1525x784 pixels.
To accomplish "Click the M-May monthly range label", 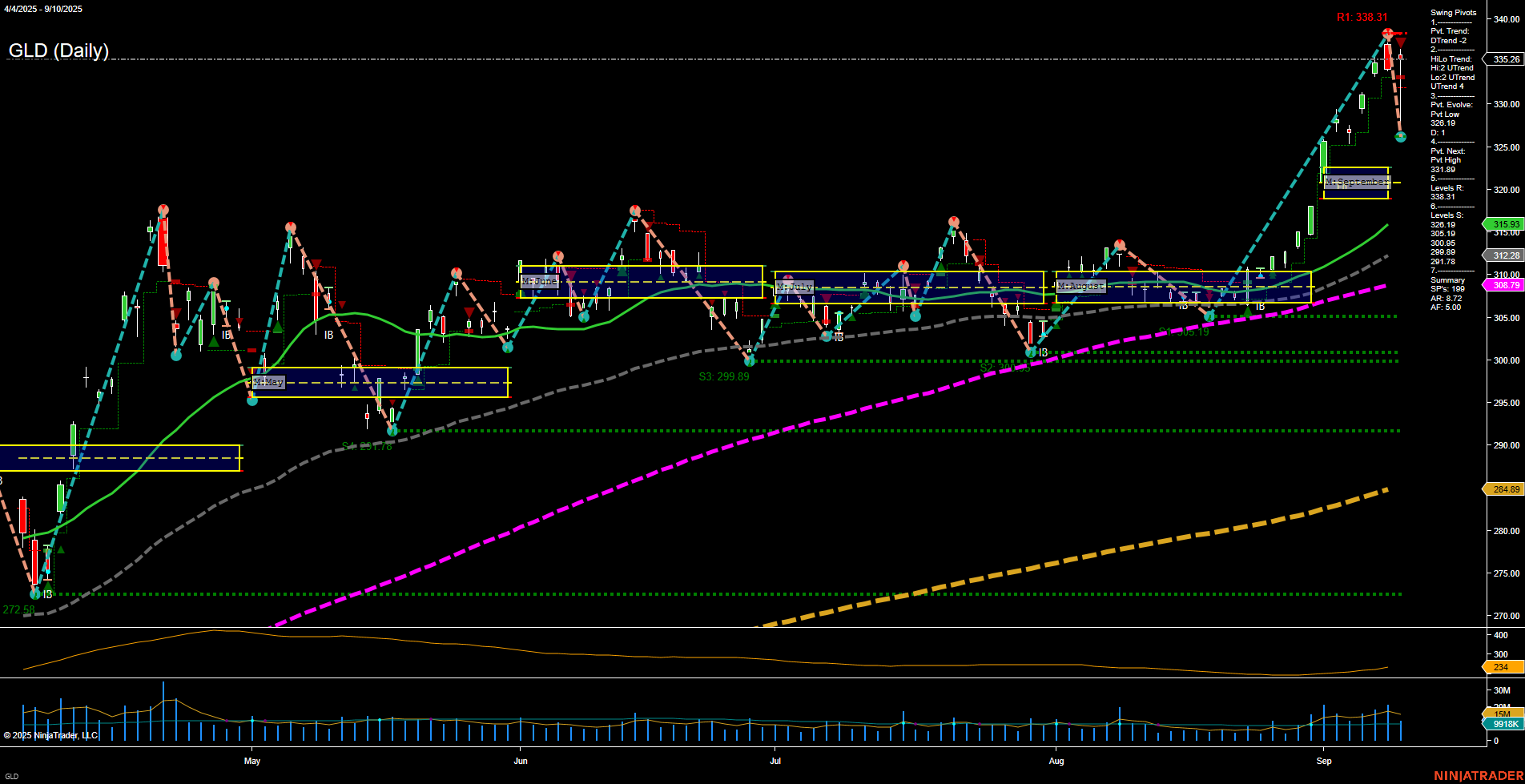I will click(x=268, y=382).
